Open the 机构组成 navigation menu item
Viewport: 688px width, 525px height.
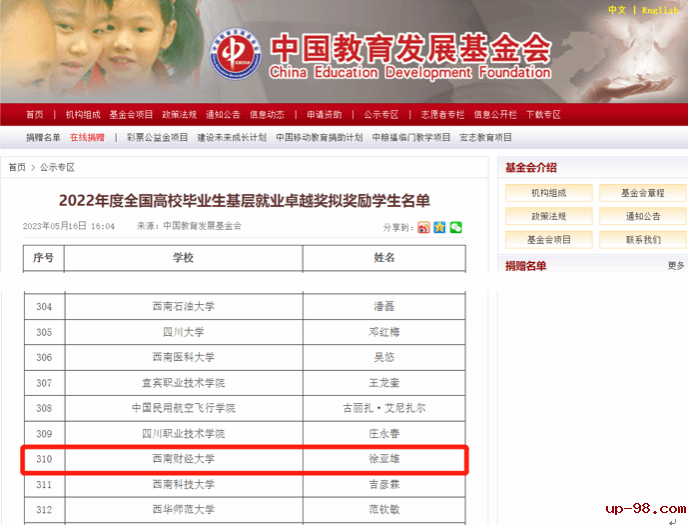[83, 114]
